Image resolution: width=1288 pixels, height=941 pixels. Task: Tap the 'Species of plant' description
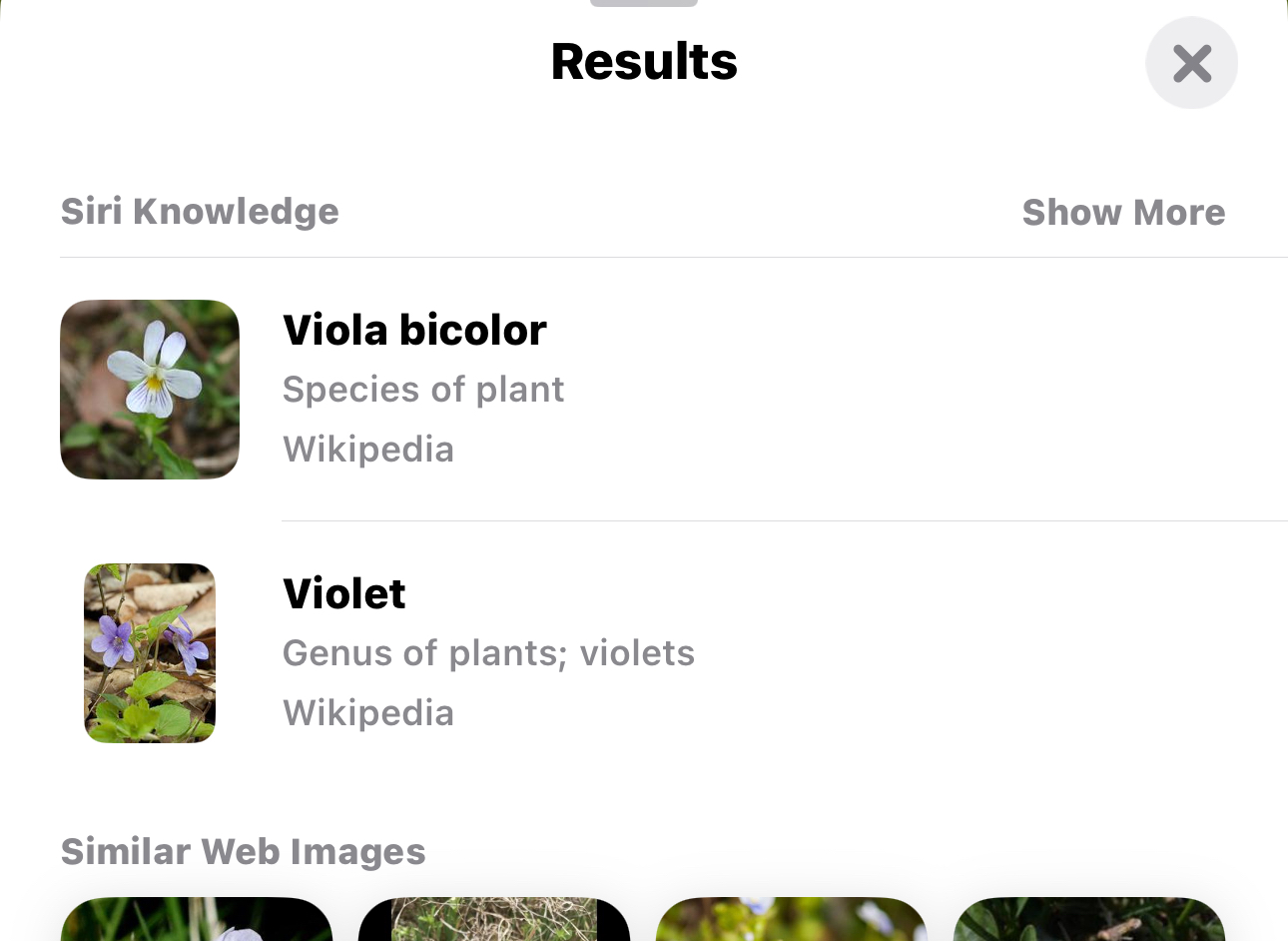pos(423,390)
